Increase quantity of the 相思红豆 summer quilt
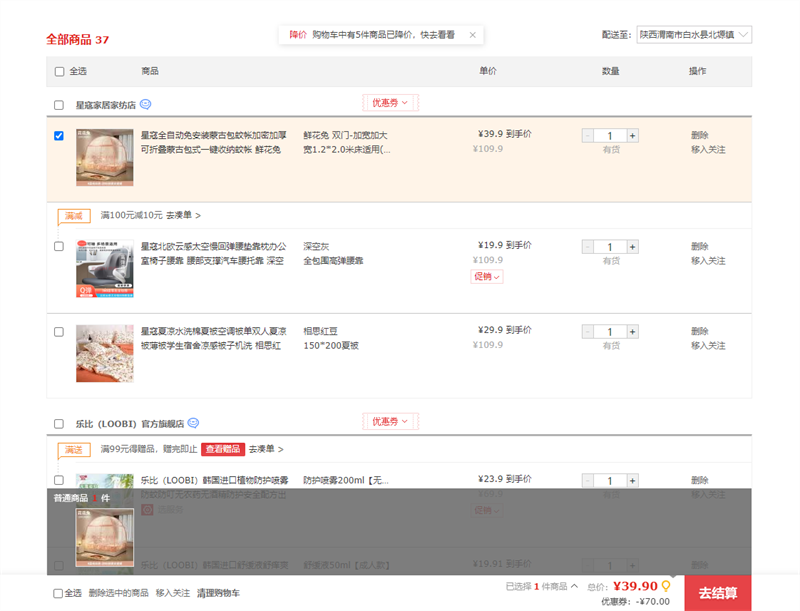 click(632, 332)
